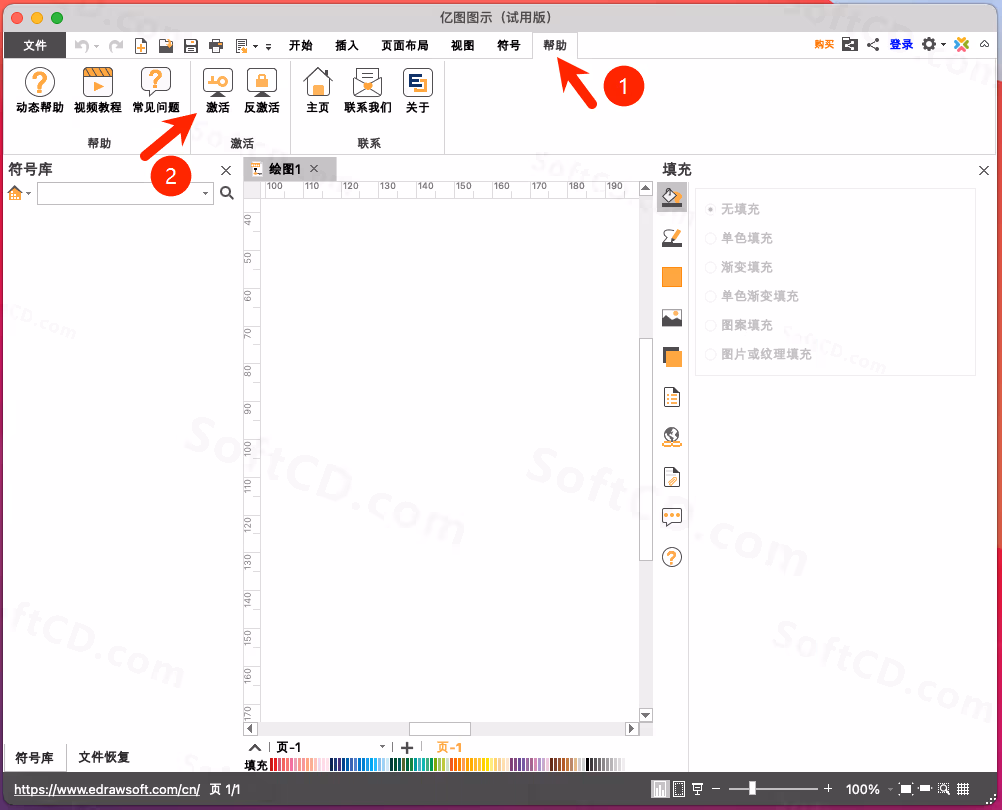Select 图案填充 pattern fill option
1002x810 pixels.
(x=739, y=325)
